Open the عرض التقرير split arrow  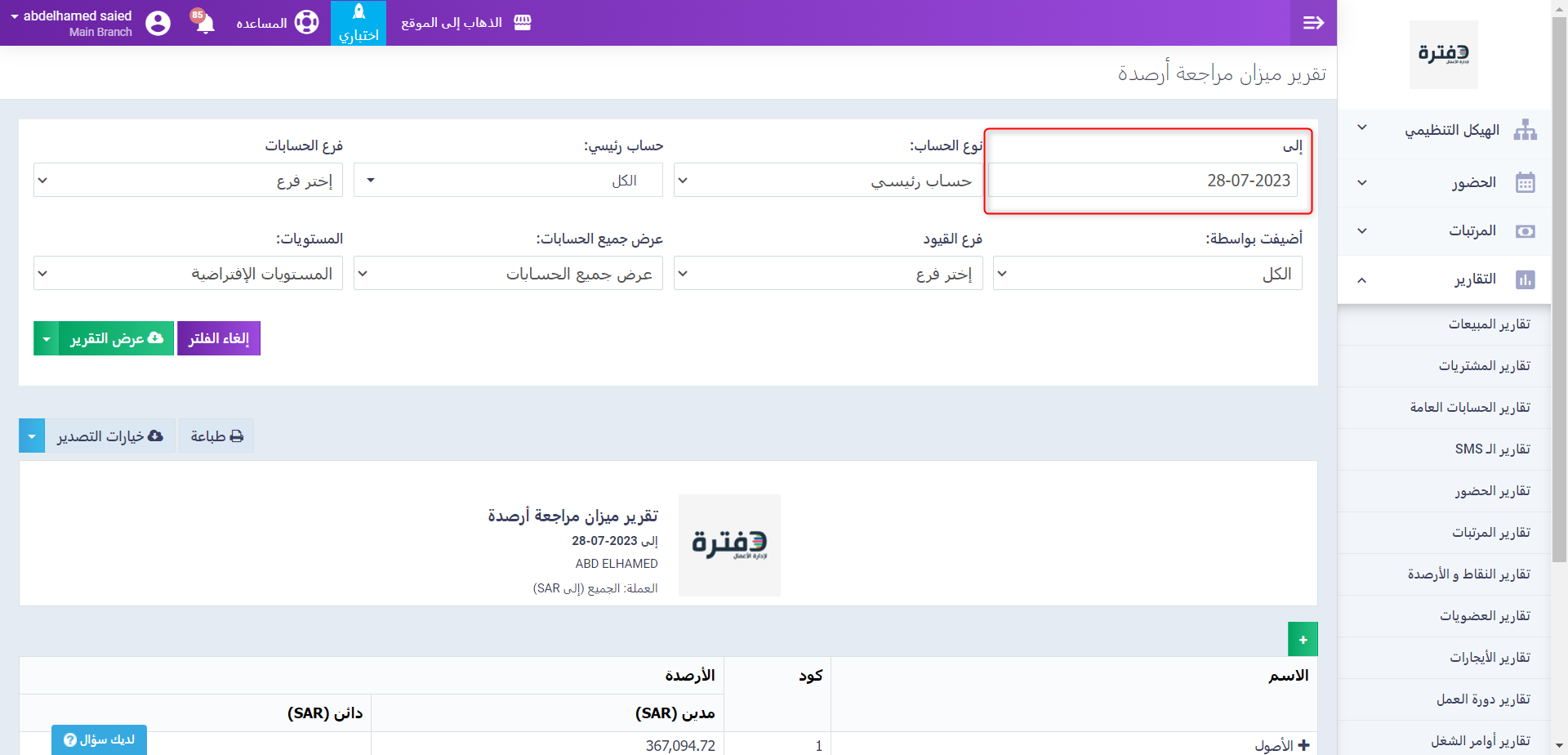pyautogui.click(x=46, y=338)
